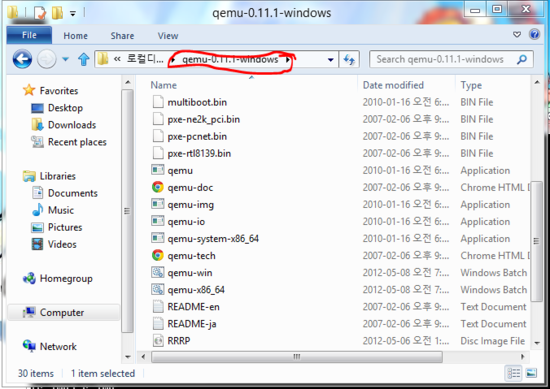Viewport: 550px width, 389px height.
Task: Select the qemu-win batch file icon
Action: 158,272
